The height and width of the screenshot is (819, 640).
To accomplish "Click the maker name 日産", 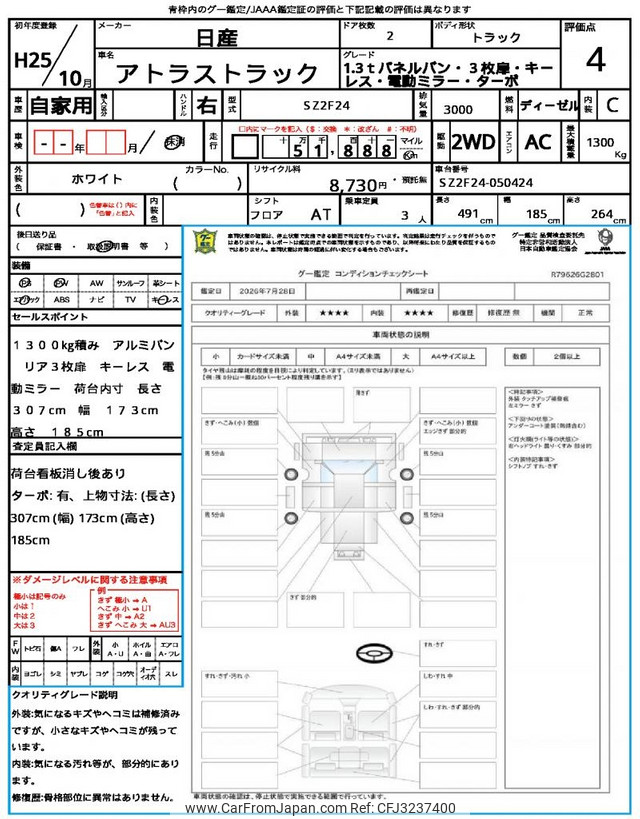I will [x=217, y=38].
